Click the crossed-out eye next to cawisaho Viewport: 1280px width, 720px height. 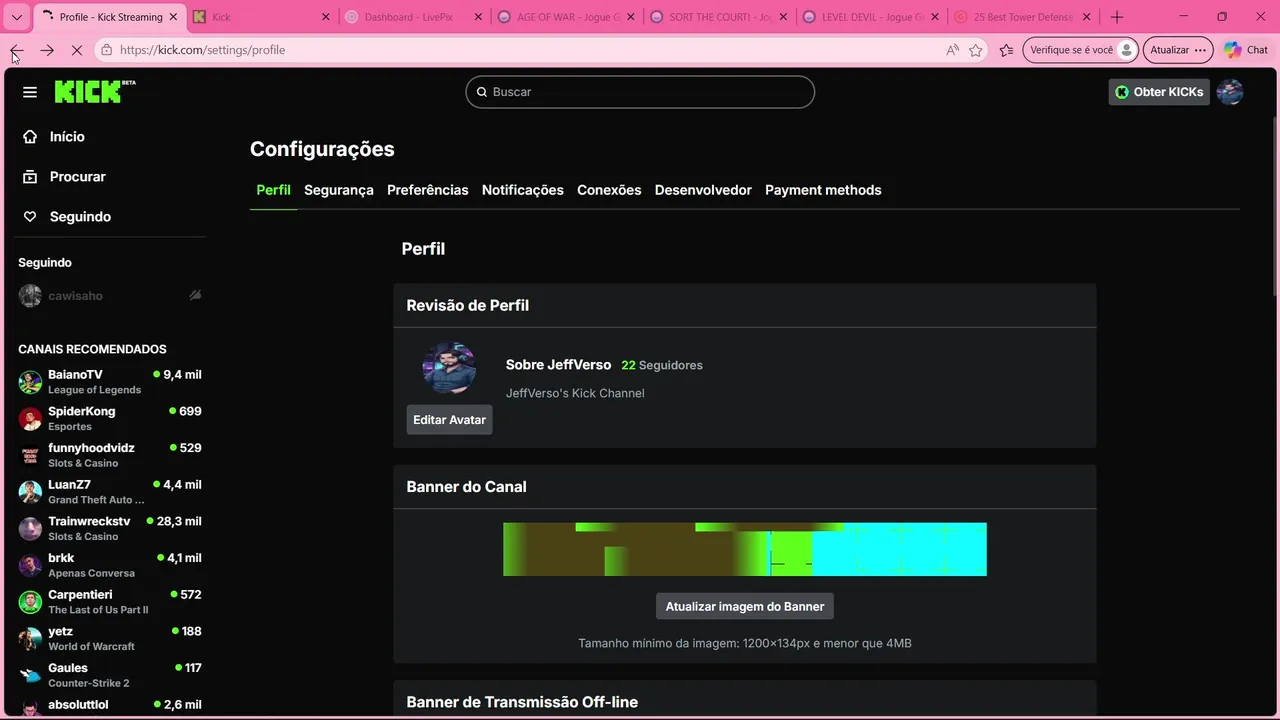[x=195, y=296]
